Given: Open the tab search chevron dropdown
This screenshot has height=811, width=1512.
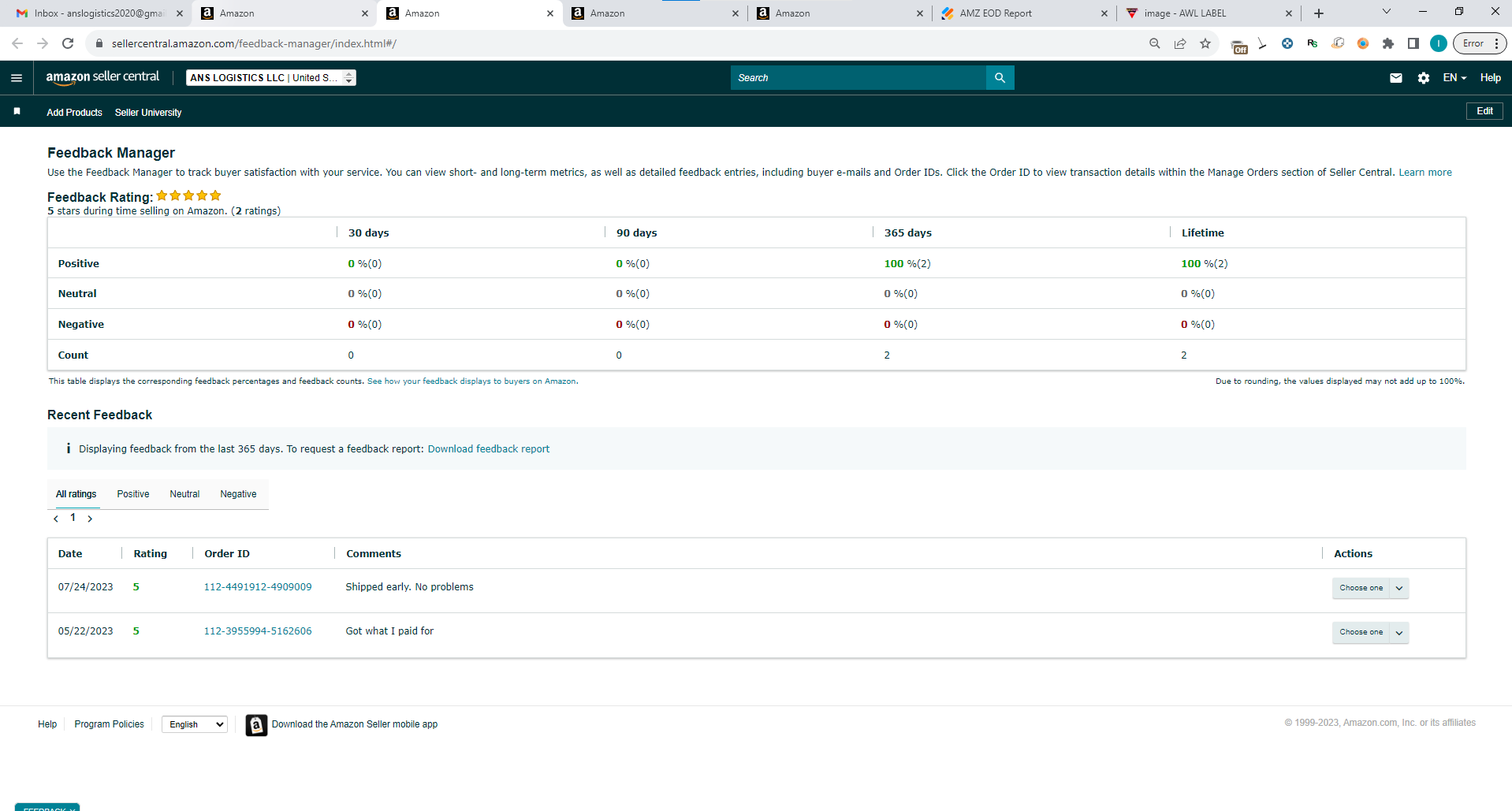Looking at the screenshot, I should point(1387,12).
